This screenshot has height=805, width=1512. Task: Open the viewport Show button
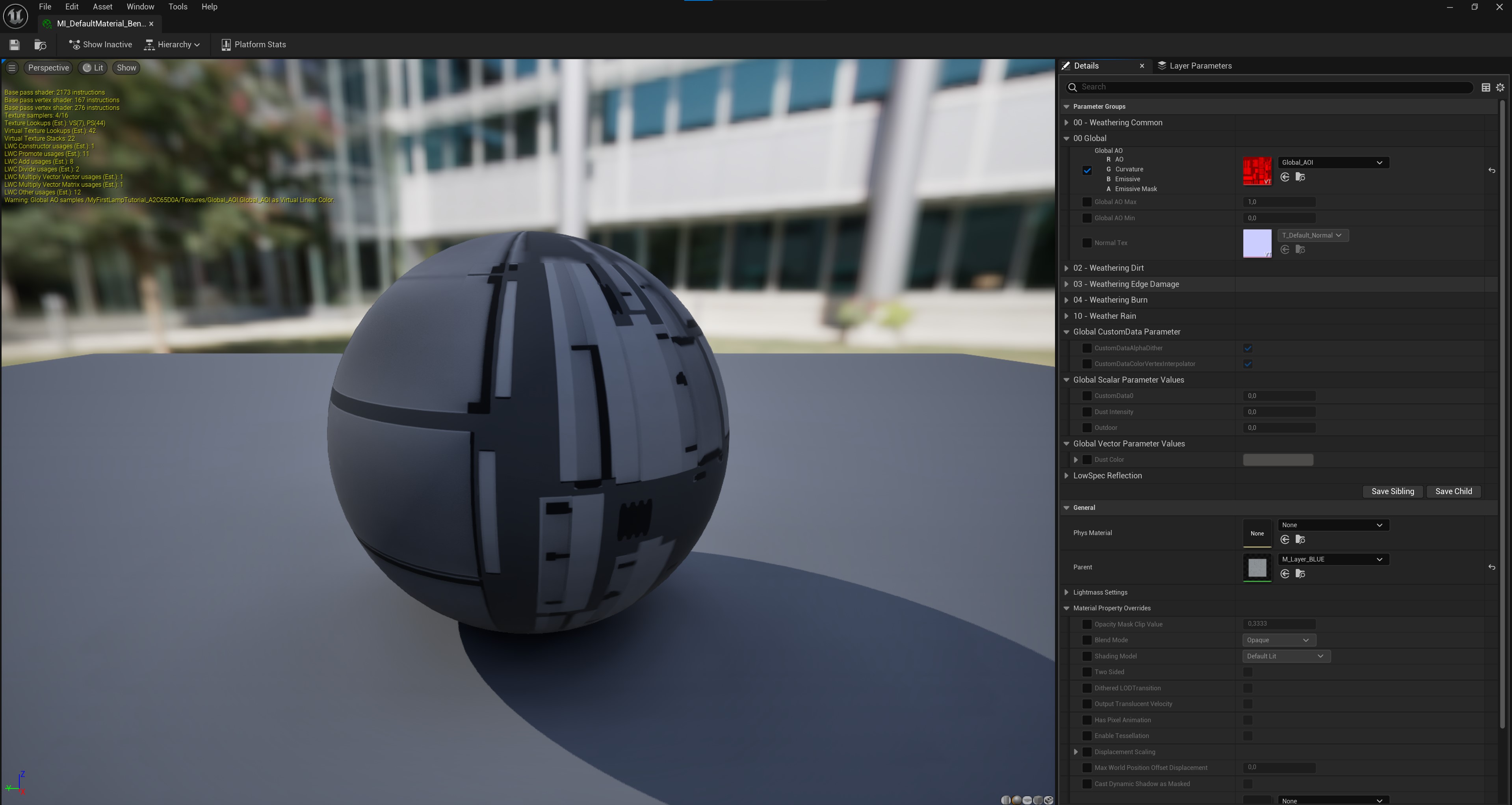(126, 67)
